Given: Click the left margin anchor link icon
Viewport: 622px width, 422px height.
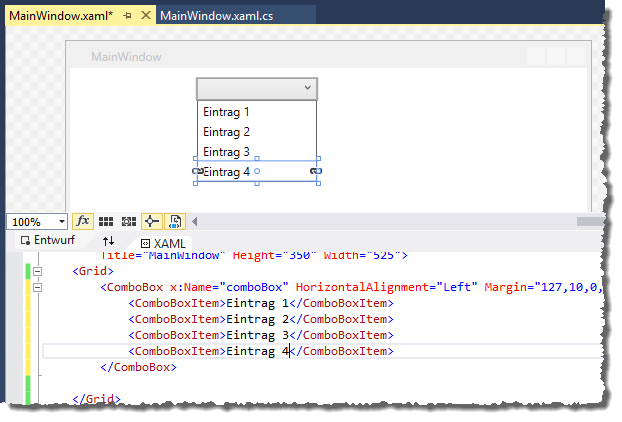Looking at the screenshot, I should 197,172.
